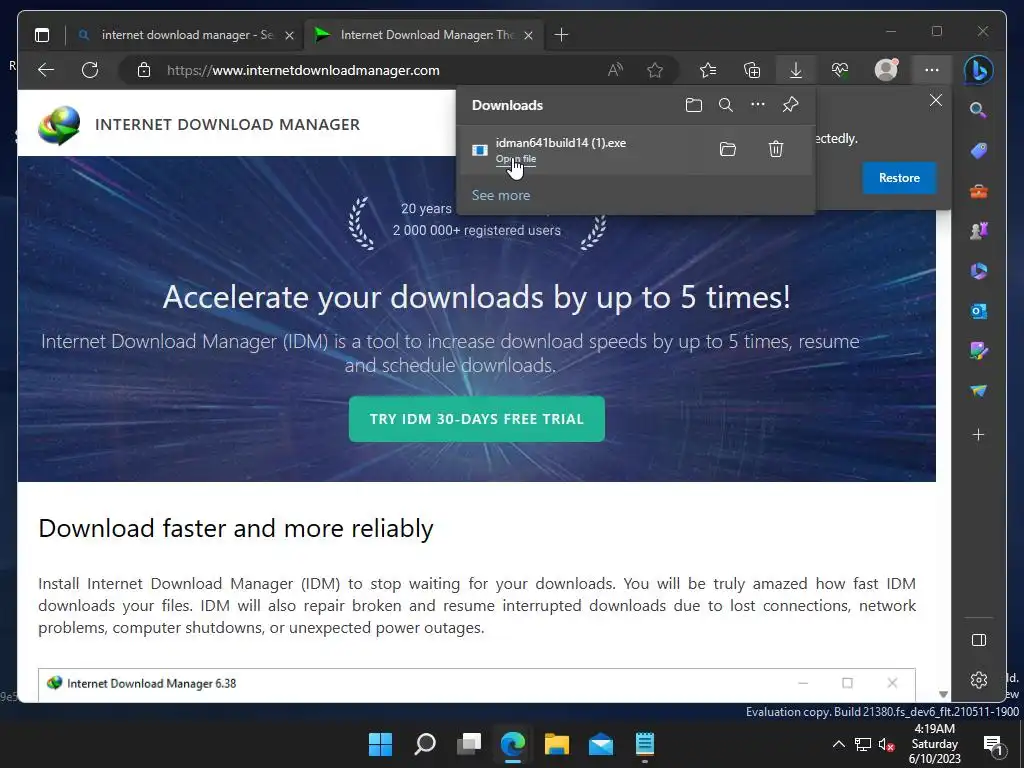The height and width of the screenshot is (768, 1024).
Task: Go back using the browser back arrow
Action: (46, 70)
